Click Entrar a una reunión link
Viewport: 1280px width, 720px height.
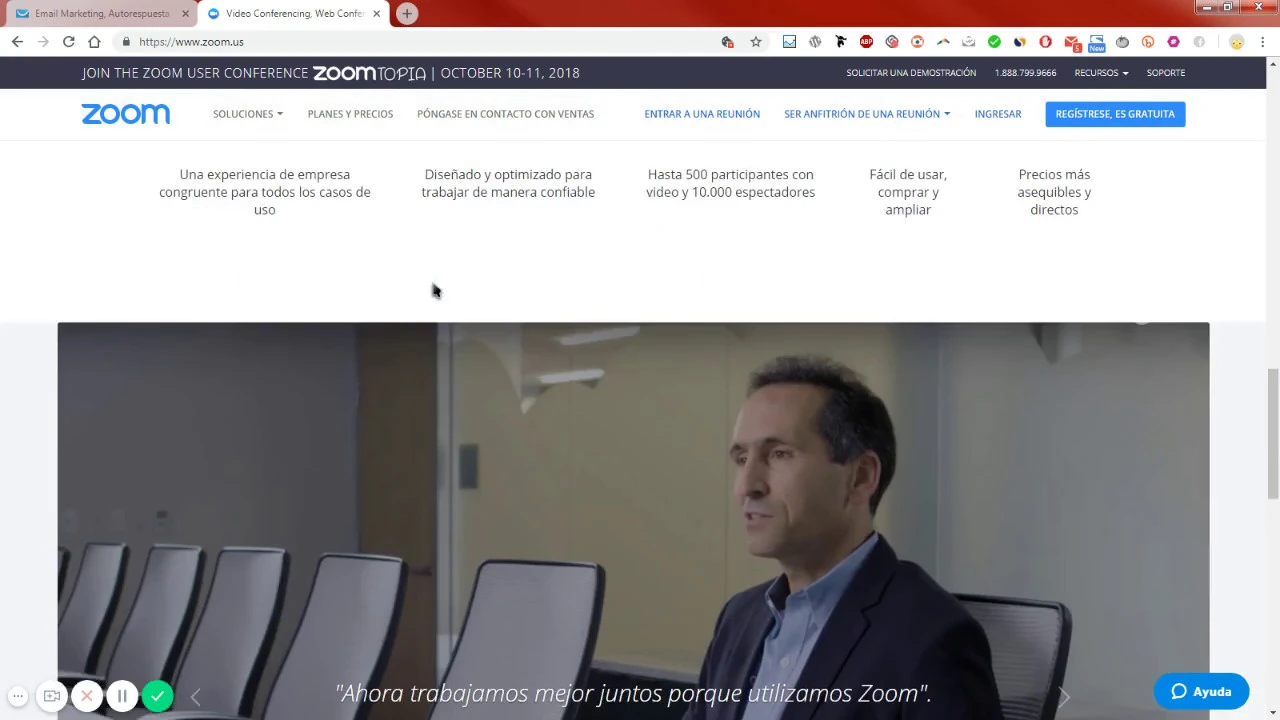pyautogui.click(x=702, y=114)
